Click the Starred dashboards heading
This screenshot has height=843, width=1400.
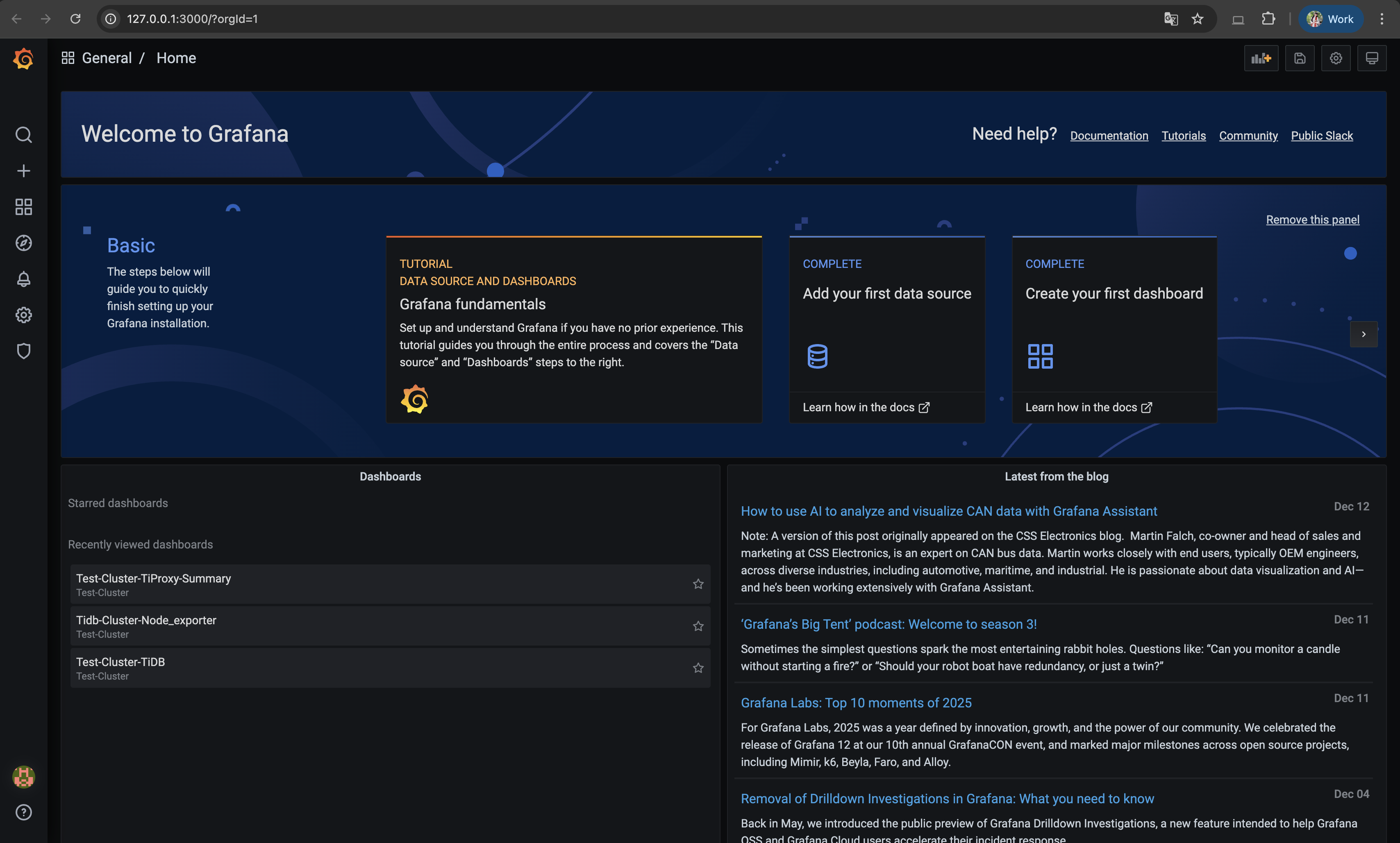click(x=118, y=503)
